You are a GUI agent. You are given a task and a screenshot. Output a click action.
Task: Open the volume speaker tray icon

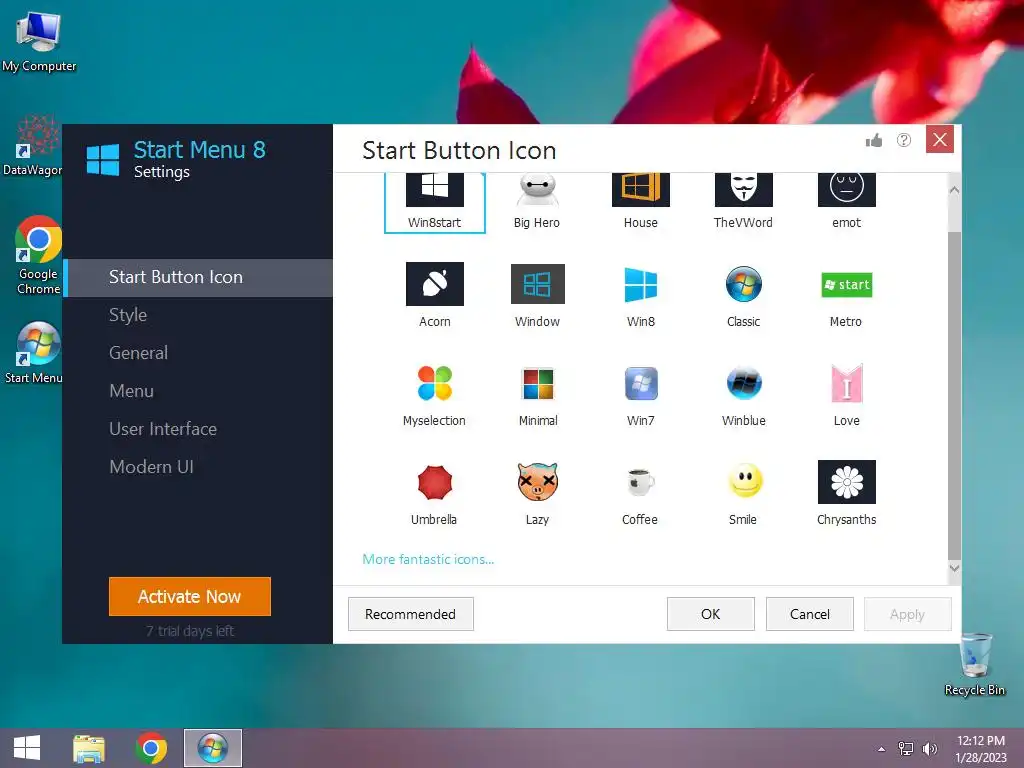(930, 749)
